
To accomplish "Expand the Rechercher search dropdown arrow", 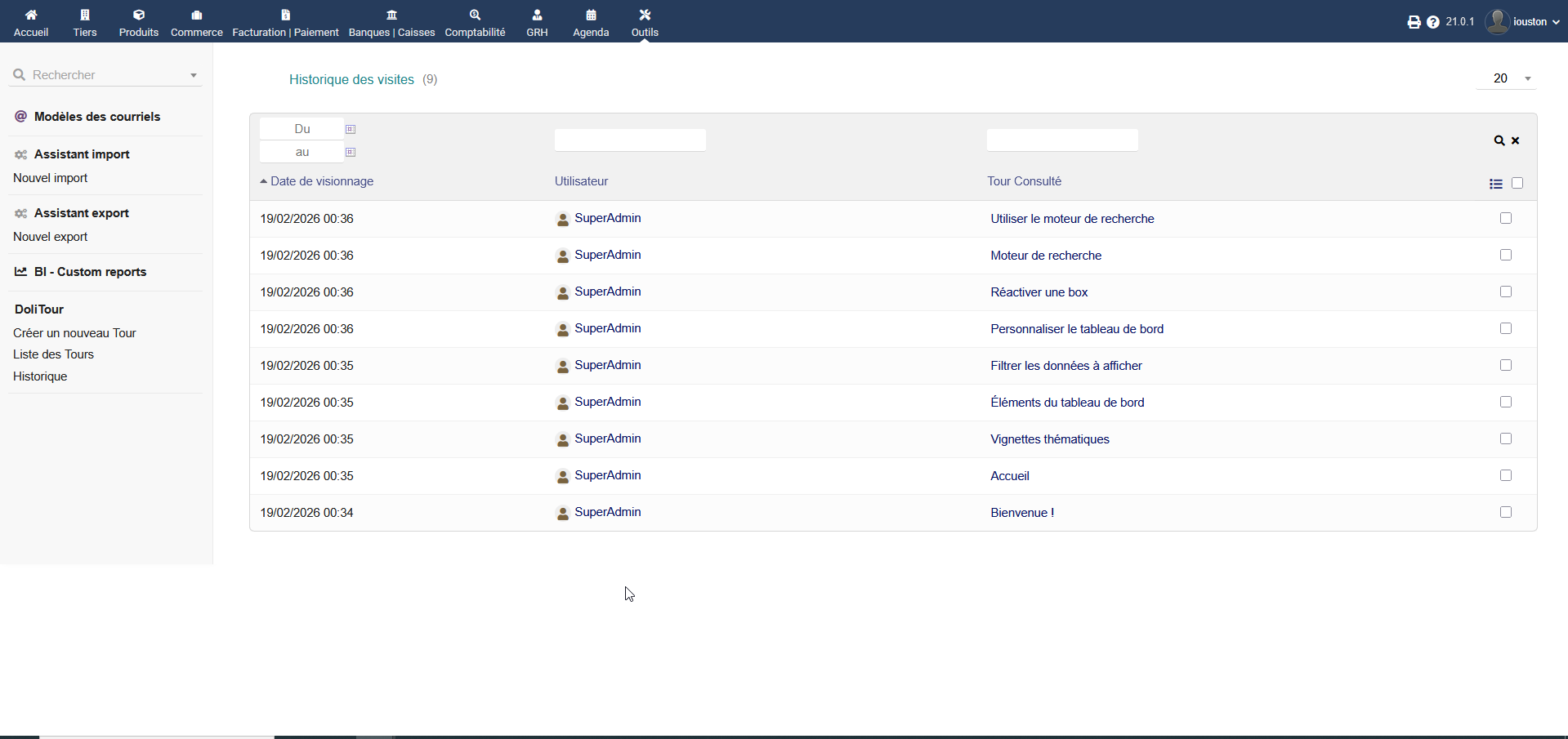I will pos(194,75).
